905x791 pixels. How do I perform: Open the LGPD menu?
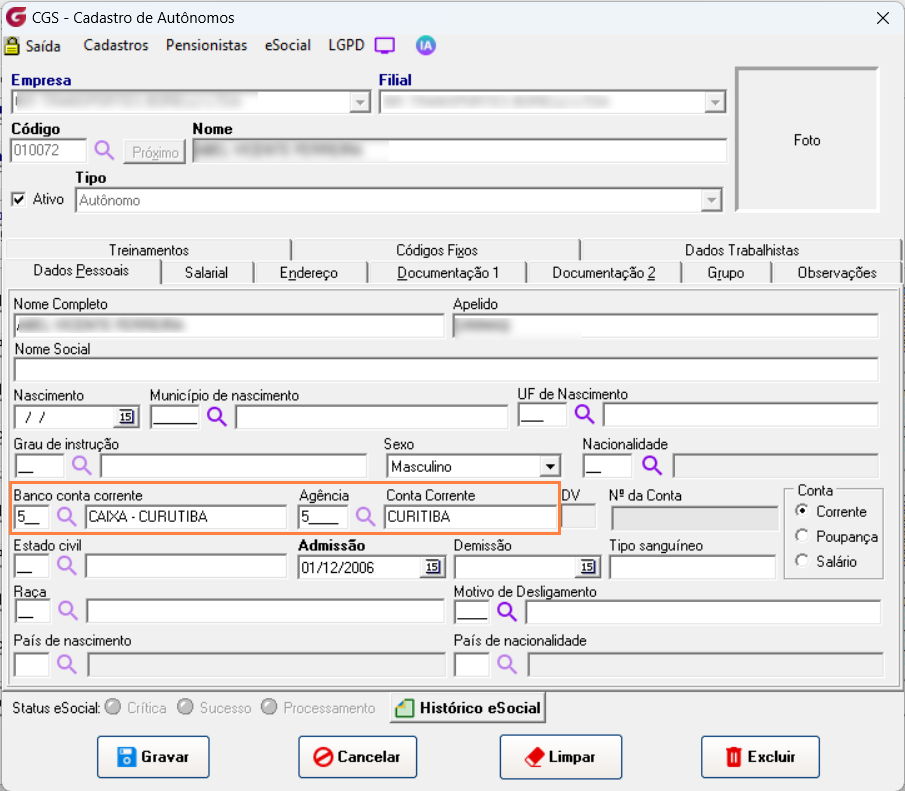click(x=346, y=45)
